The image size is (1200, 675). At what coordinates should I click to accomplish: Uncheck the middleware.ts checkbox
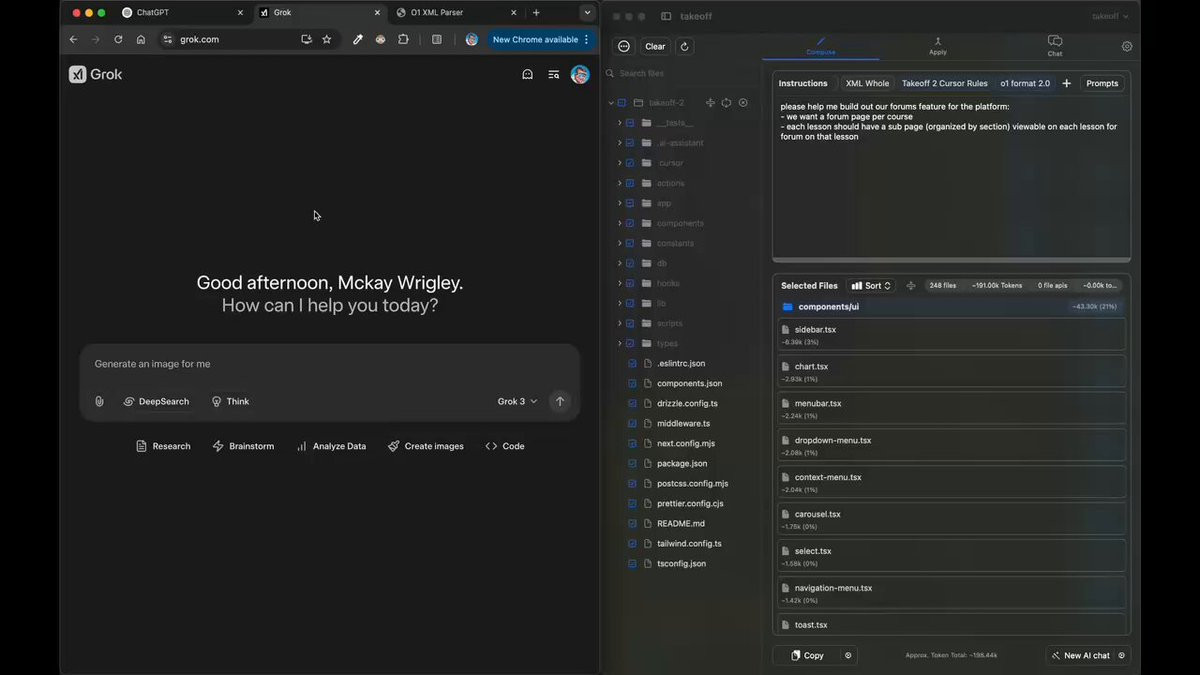coord(632,423)
